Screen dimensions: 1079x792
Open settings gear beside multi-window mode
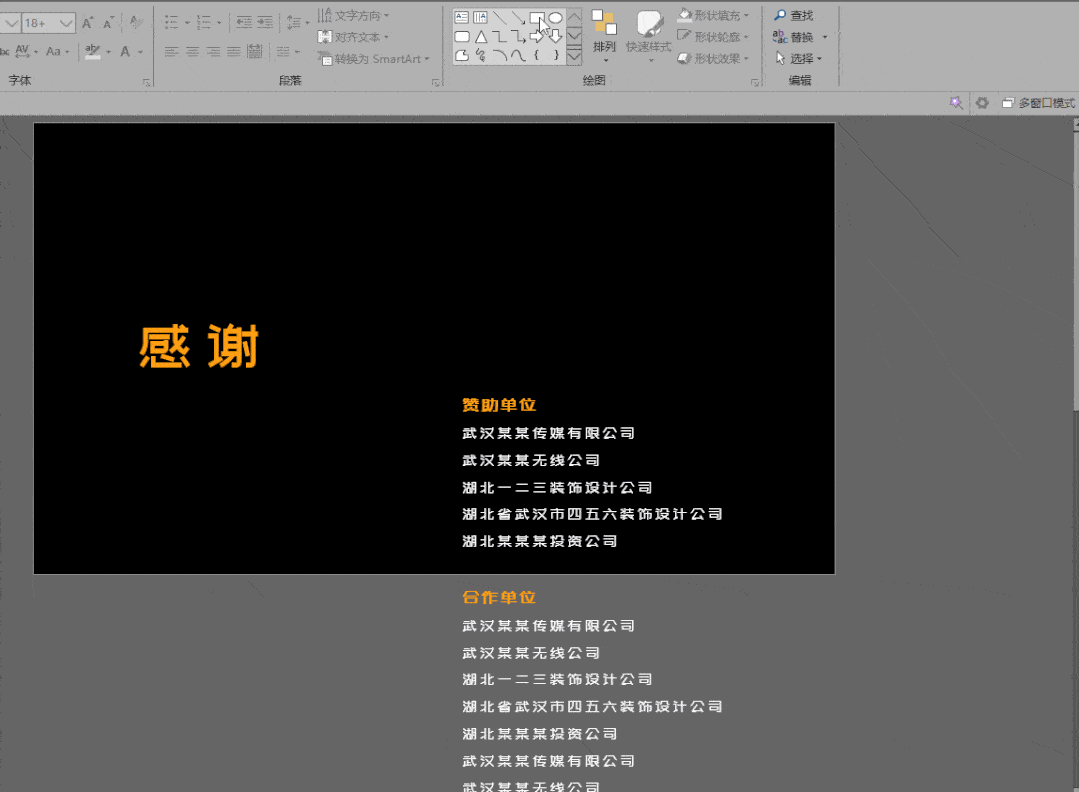click(x=982, y=103)
